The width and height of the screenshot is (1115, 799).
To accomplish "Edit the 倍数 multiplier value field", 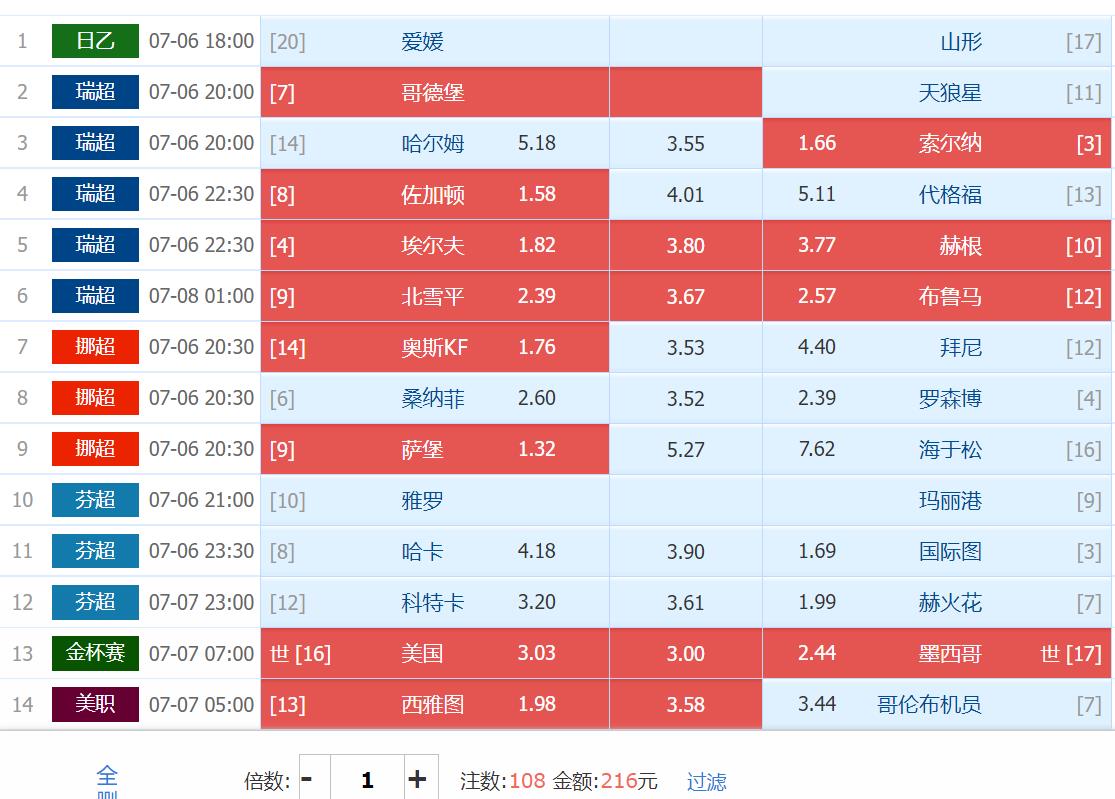I will tap(367, 780).
